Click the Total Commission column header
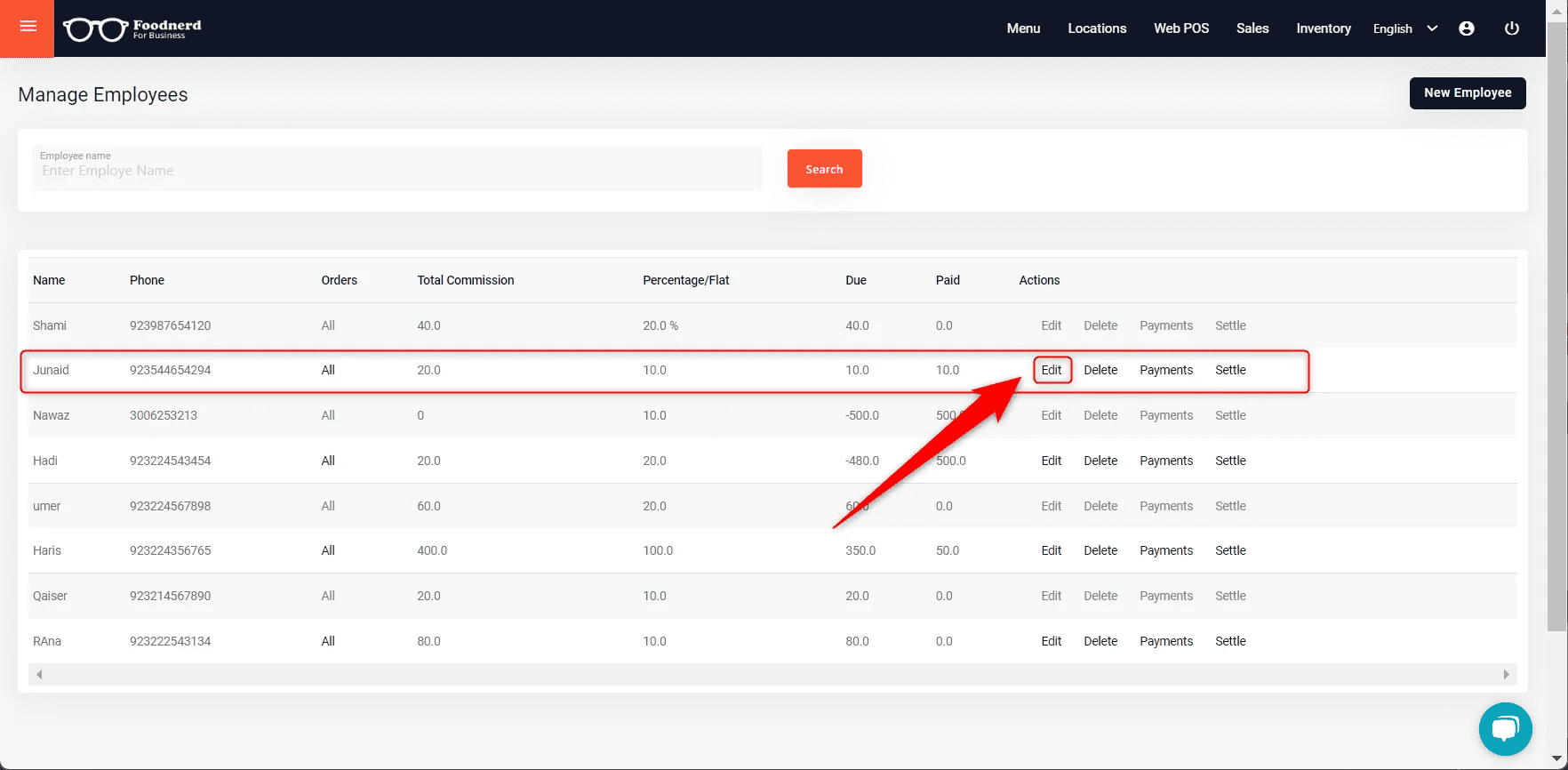The image size is (1568, 770). [466, 280]
